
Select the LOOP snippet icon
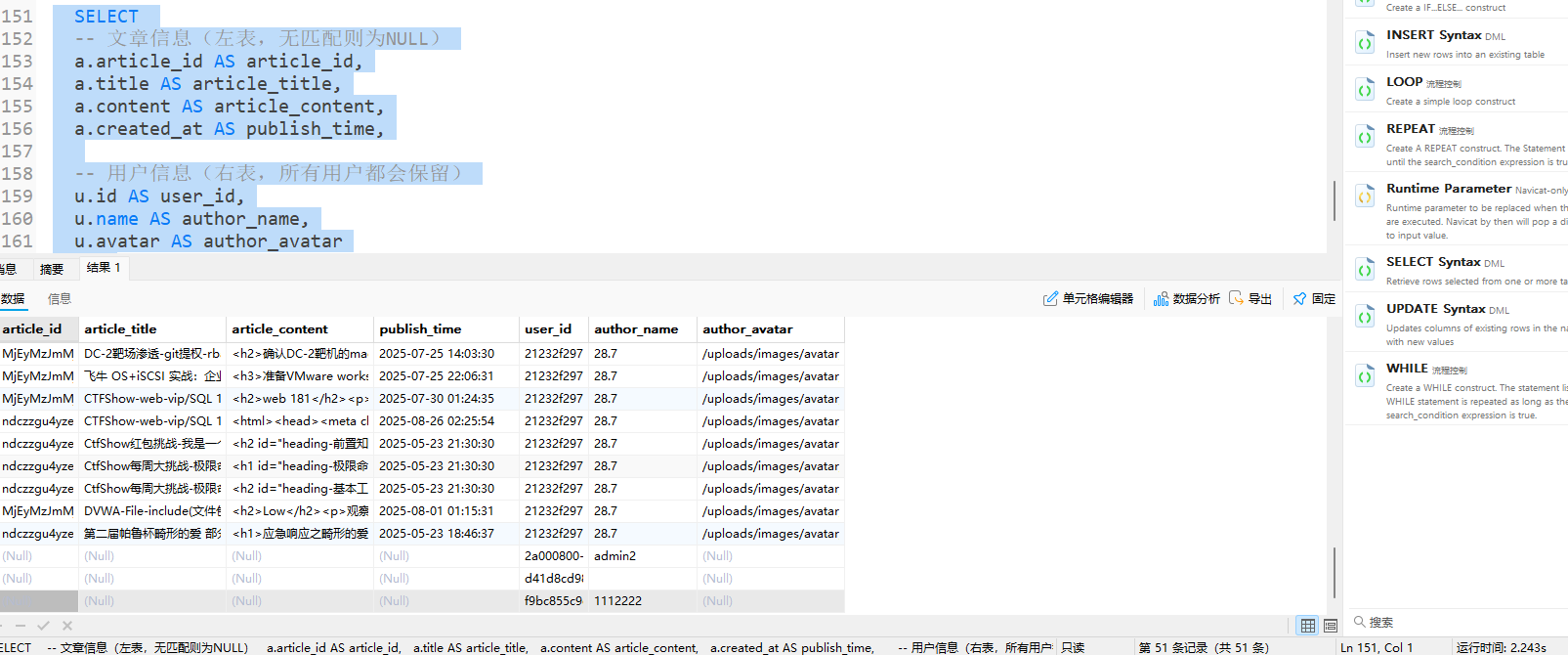tap(1365, 90)
